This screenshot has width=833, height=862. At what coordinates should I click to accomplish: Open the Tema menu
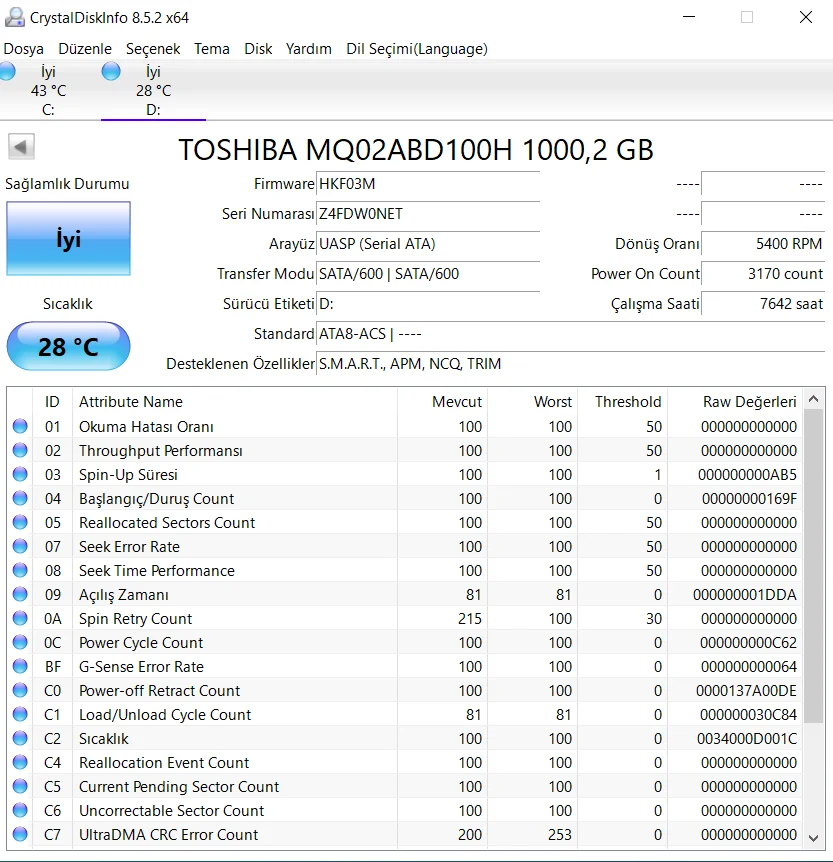[212, 48]
